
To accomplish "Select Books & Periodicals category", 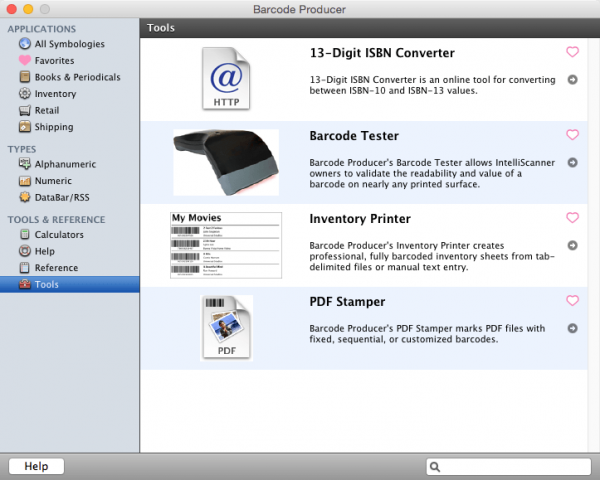I will [70, 77].
